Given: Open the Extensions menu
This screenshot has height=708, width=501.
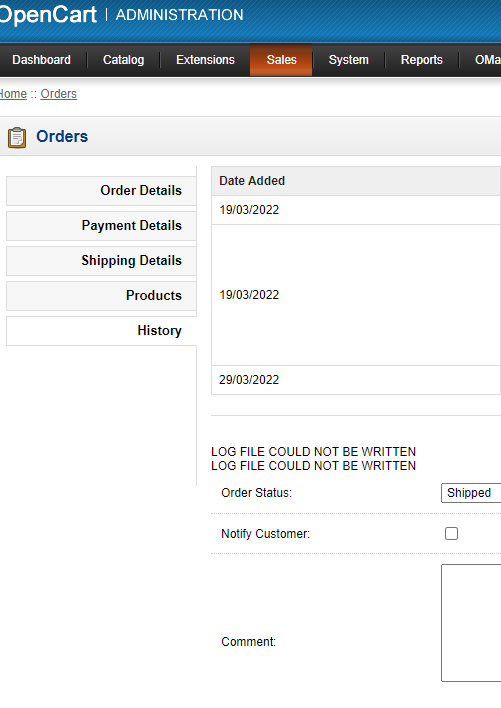Looking at the screenshot, I should pyautogui.click(x=205, y=60).
